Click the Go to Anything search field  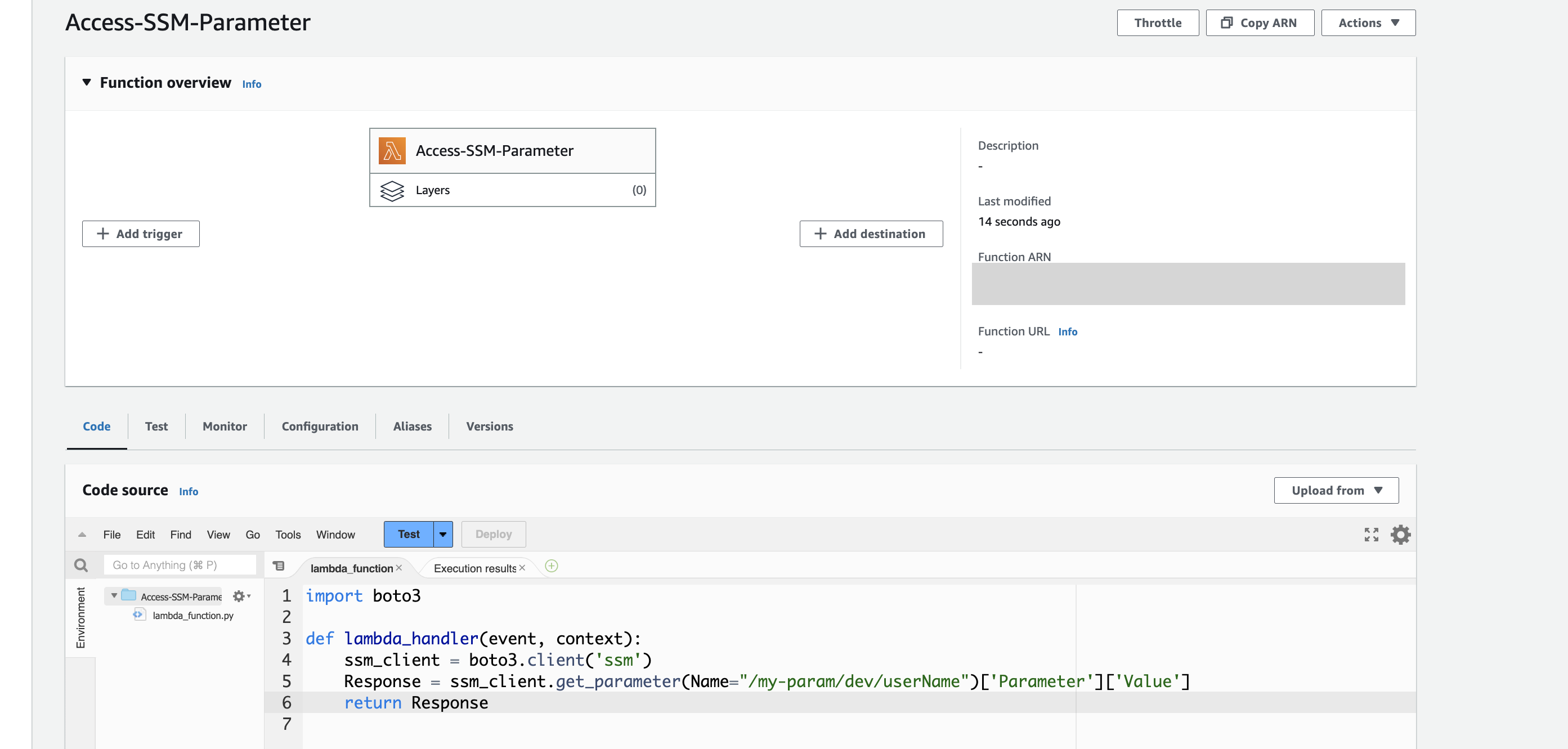click(x=180, y=565)
